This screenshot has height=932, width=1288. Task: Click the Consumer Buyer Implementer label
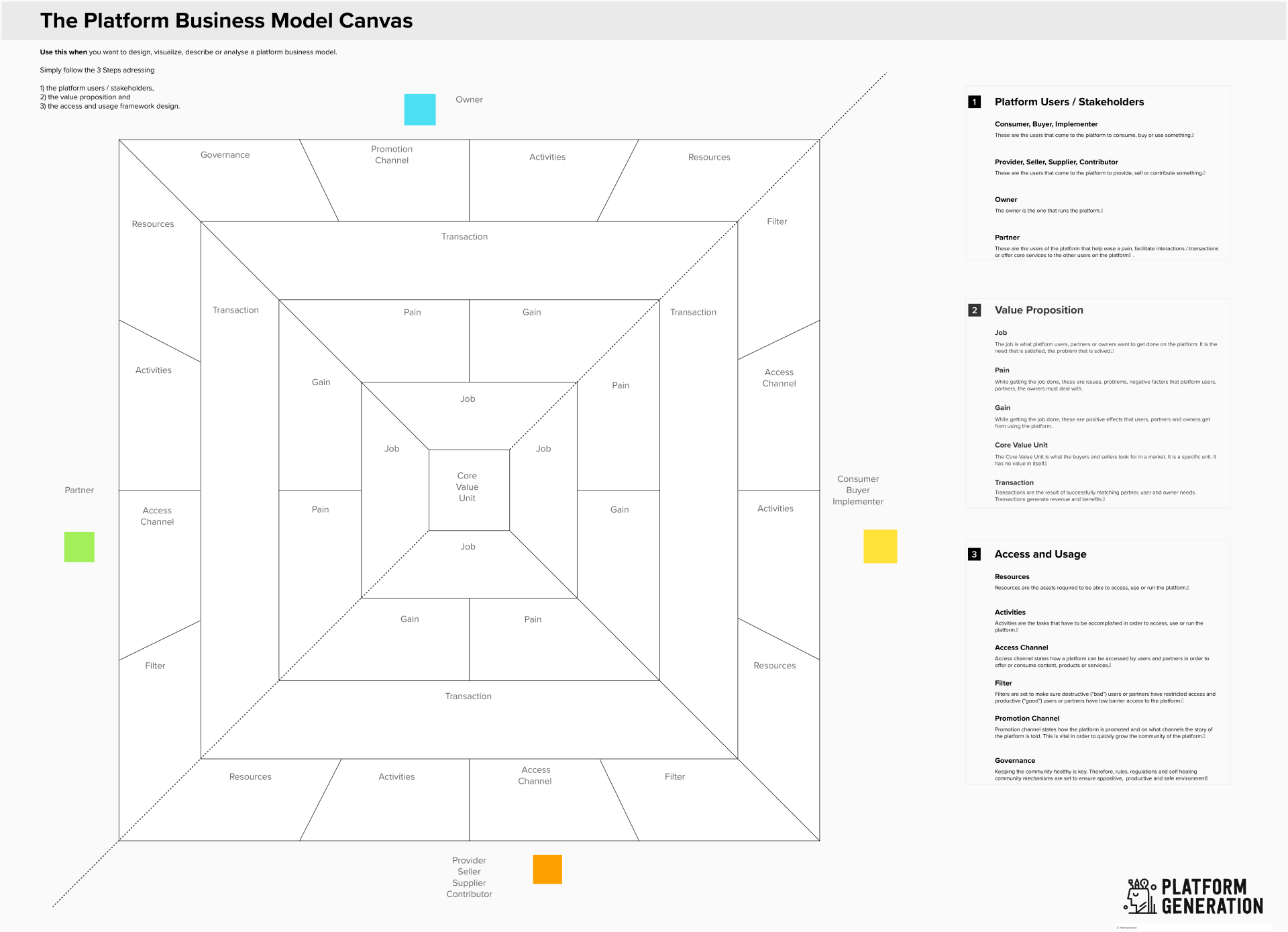click(857, 490)
